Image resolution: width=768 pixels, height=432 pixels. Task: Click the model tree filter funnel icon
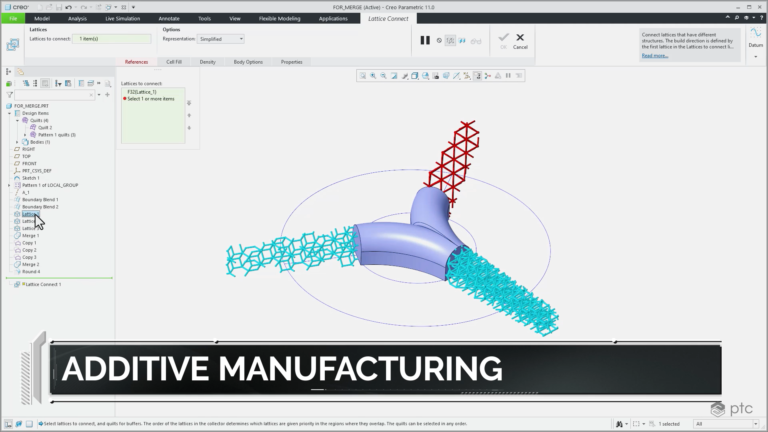tap(9, 95)
